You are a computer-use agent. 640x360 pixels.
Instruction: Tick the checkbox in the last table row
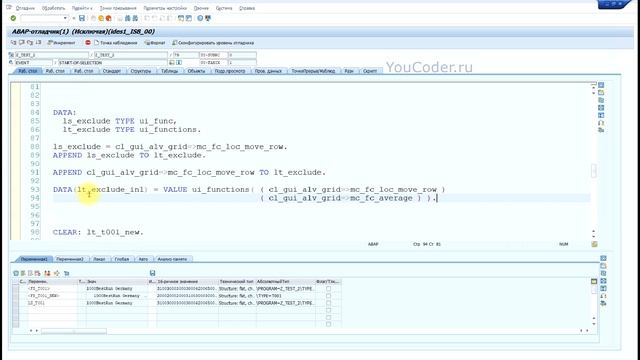(328, 324)
